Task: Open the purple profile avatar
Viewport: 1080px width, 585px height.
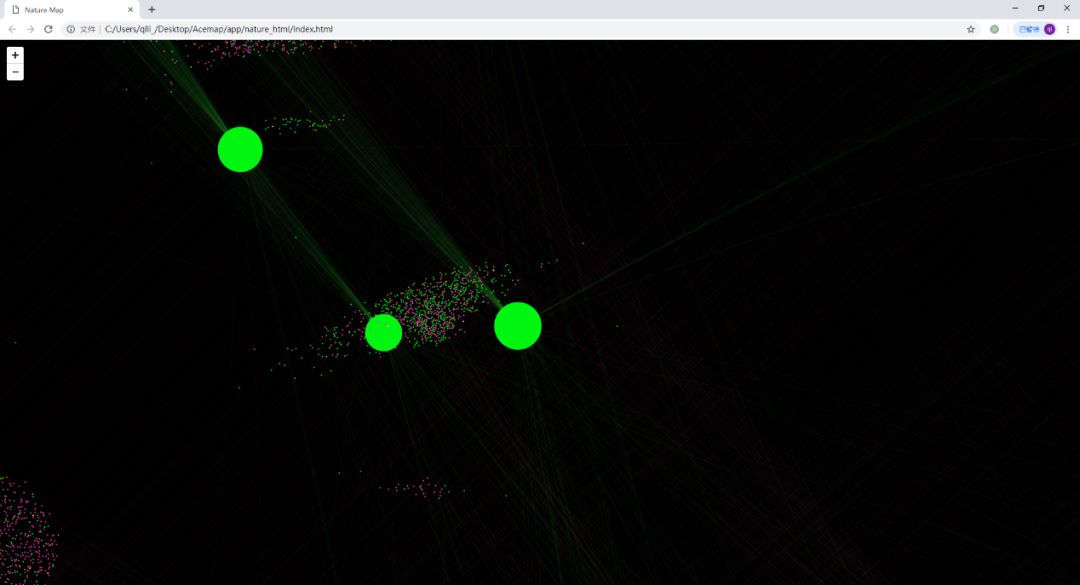Action: pos(1049,29)
